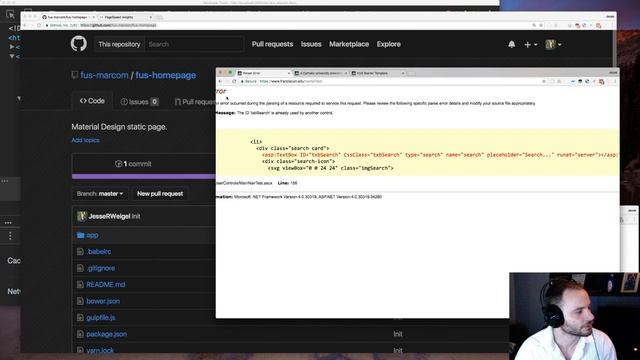Click the bookmark star in front browser

click(x=544, y=81)
